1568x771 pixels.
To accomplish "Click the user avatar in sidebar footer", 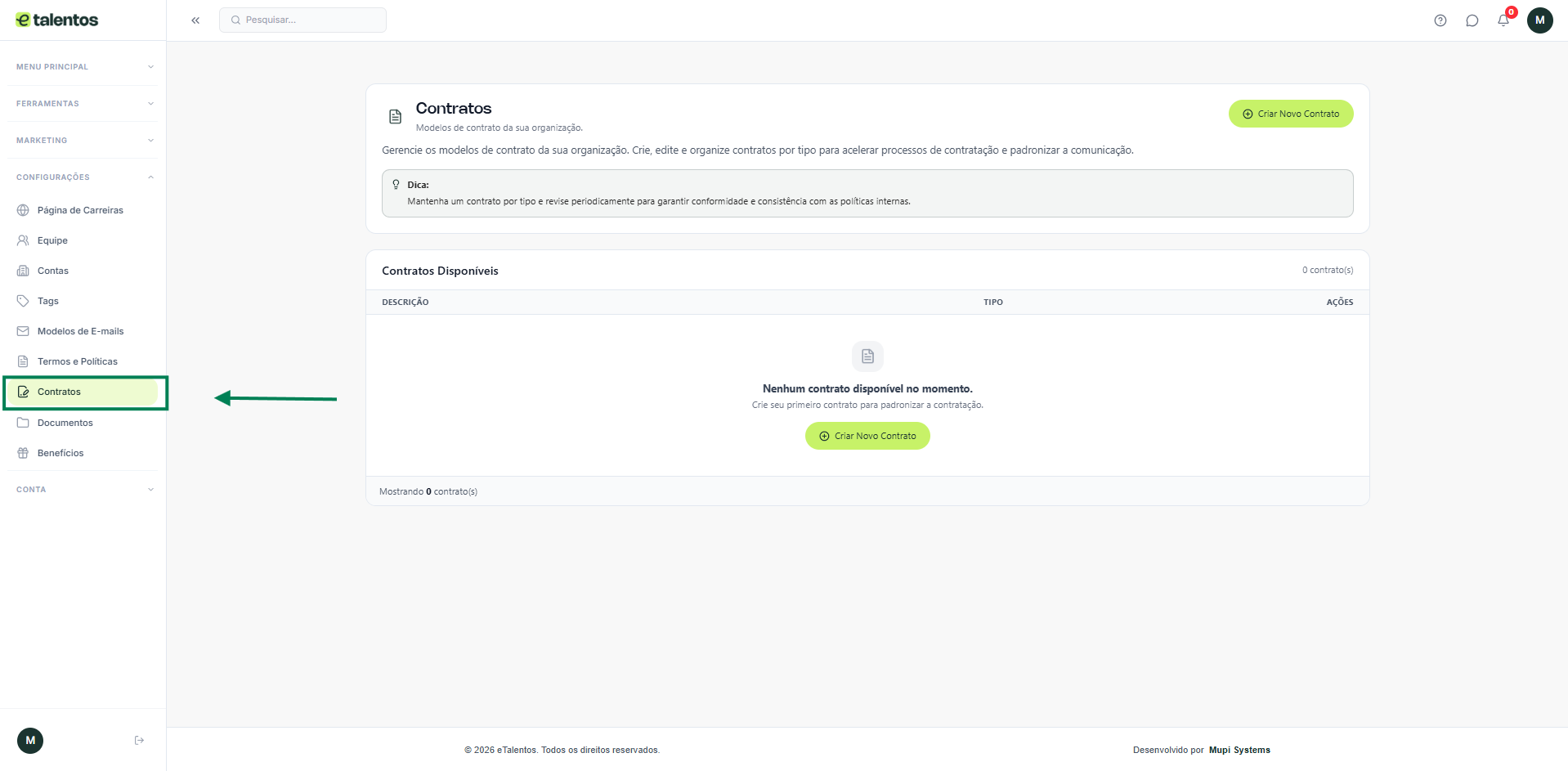I will coord(30,741).
